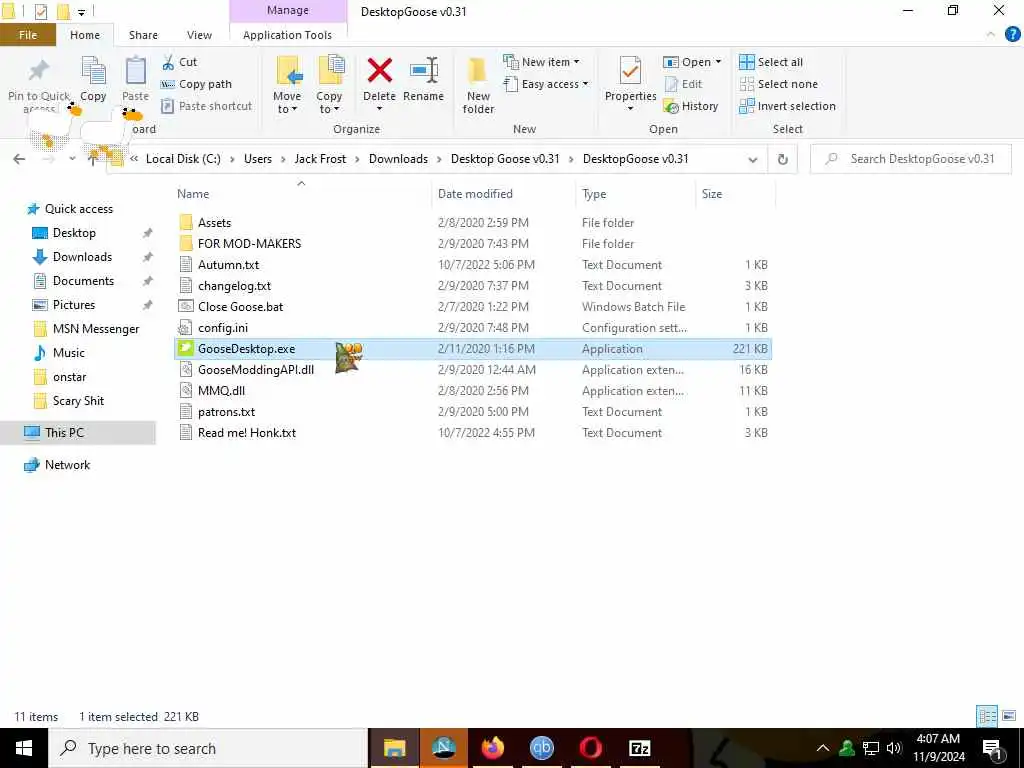This screenshot has width=1024, height=768.
Task: Select Scary Shit folder in sidebar
Action: click(x=78, y=401)
